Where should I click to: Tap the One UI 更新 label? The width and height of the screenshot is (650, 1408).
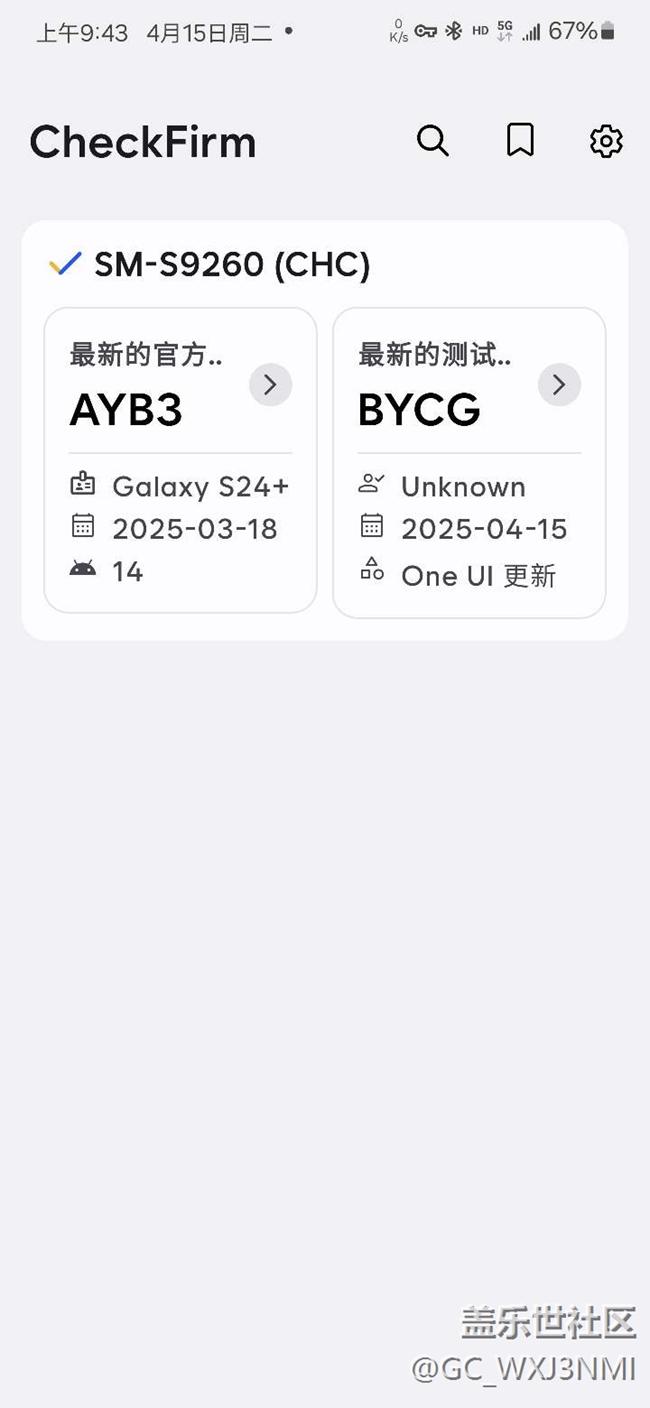coord(478,576)
